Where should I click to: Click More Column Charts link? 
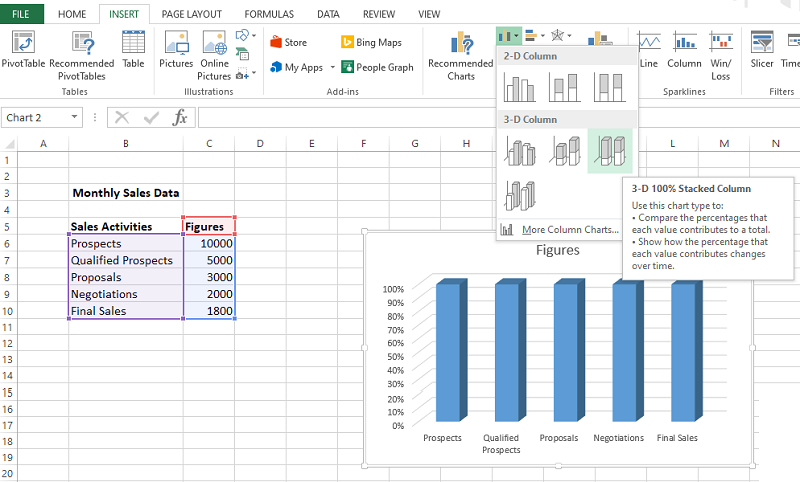pyautogui.click(x=570, y=230)
